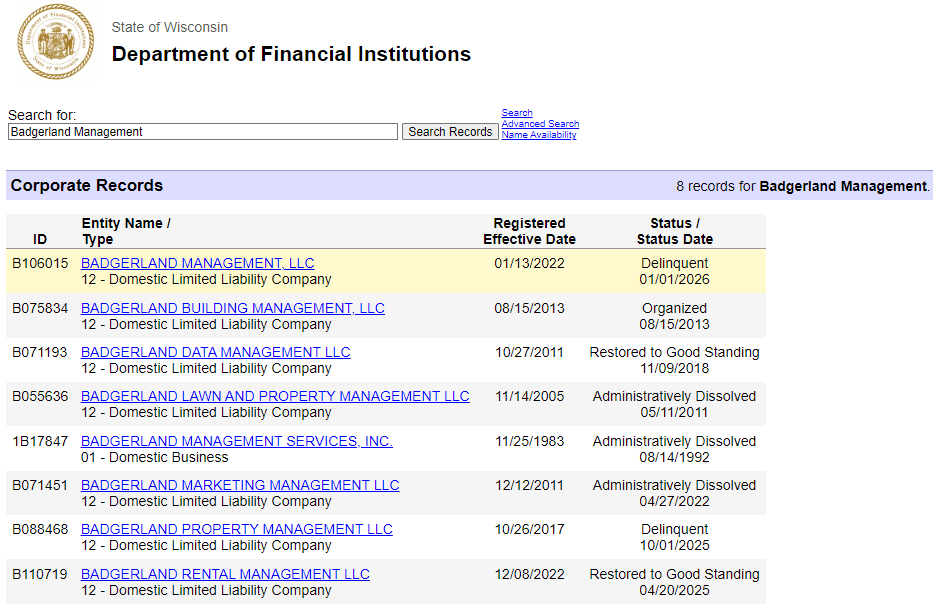Click the State of Wisconsin text

[x=170, y=27]
